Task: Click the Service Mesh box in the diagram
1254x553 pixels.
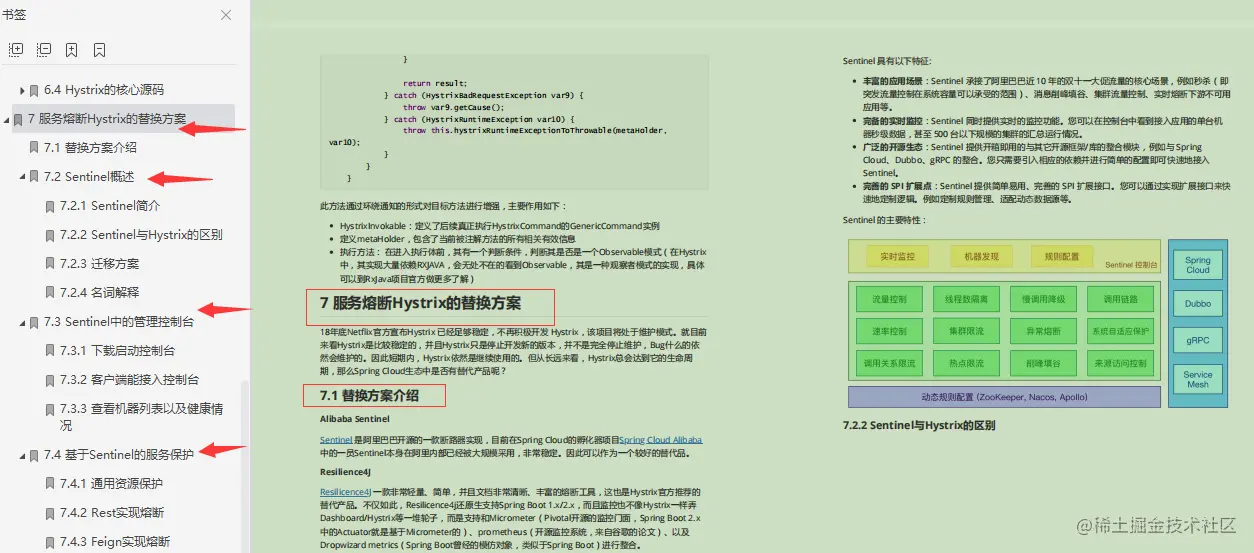Action: point(1197,379)
